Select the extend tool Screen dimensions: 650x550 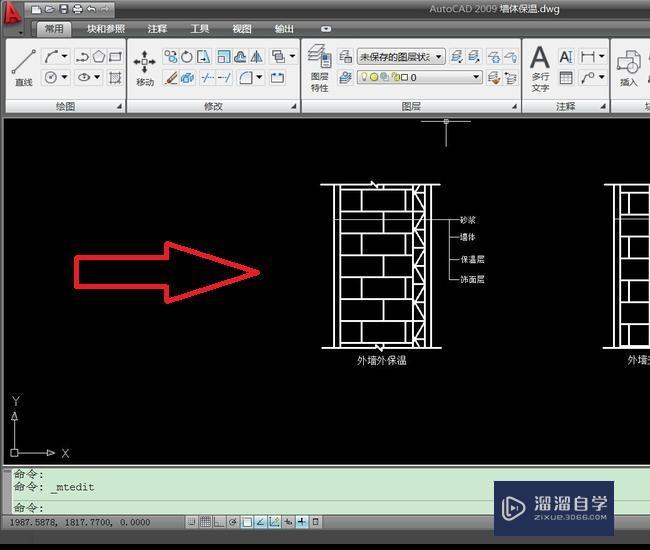pyautogui.click(x=224, y=78)
